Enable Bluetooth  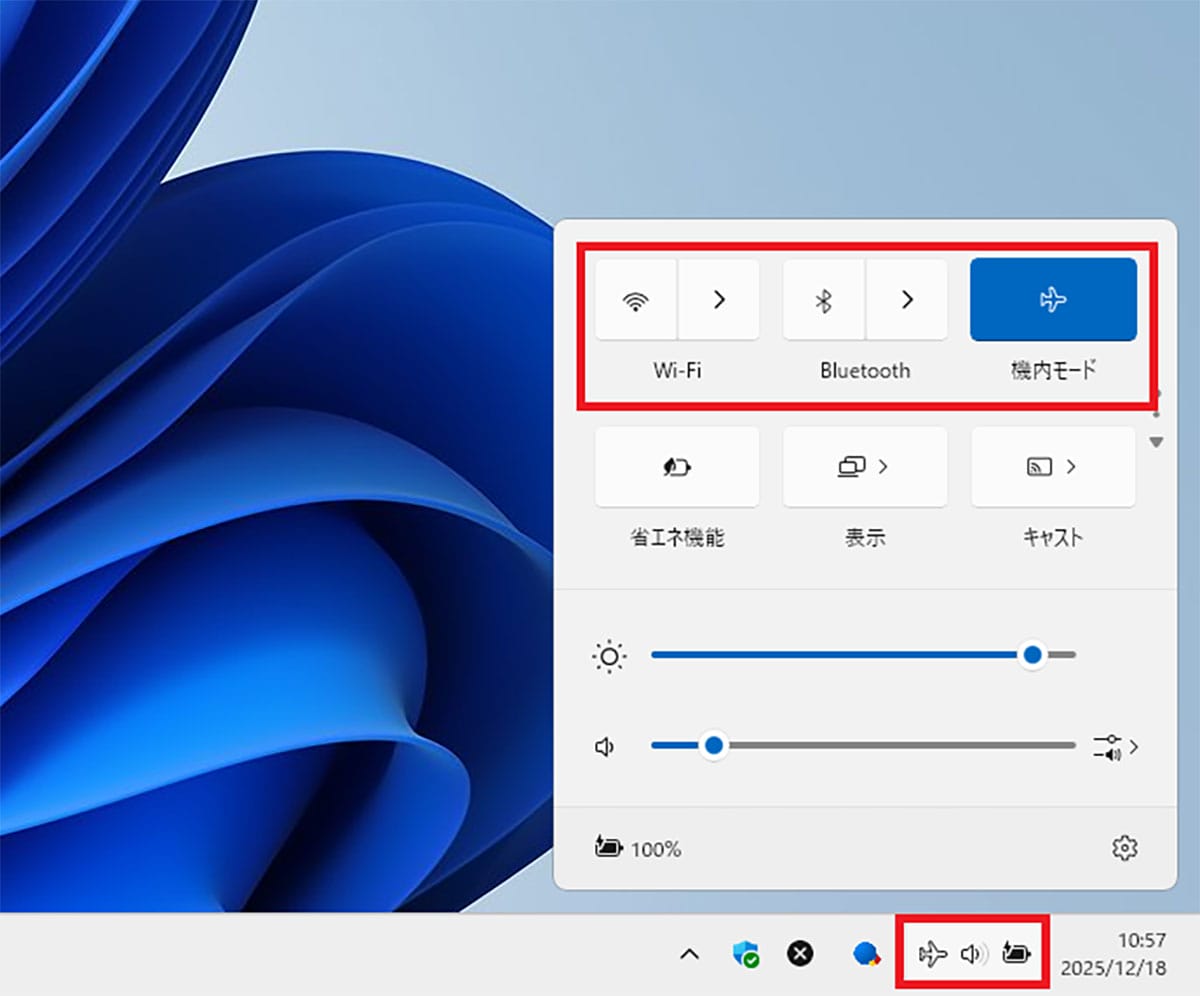pyautogui.click(x=823, y=299)
